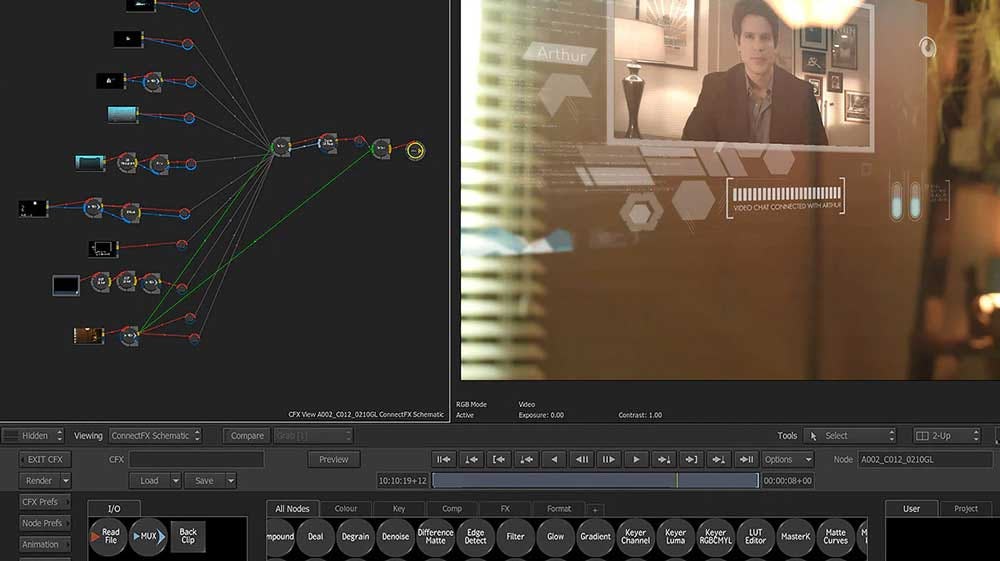Open the Project bin tab
Screen dimensions: 1000x561
[965, 509]
